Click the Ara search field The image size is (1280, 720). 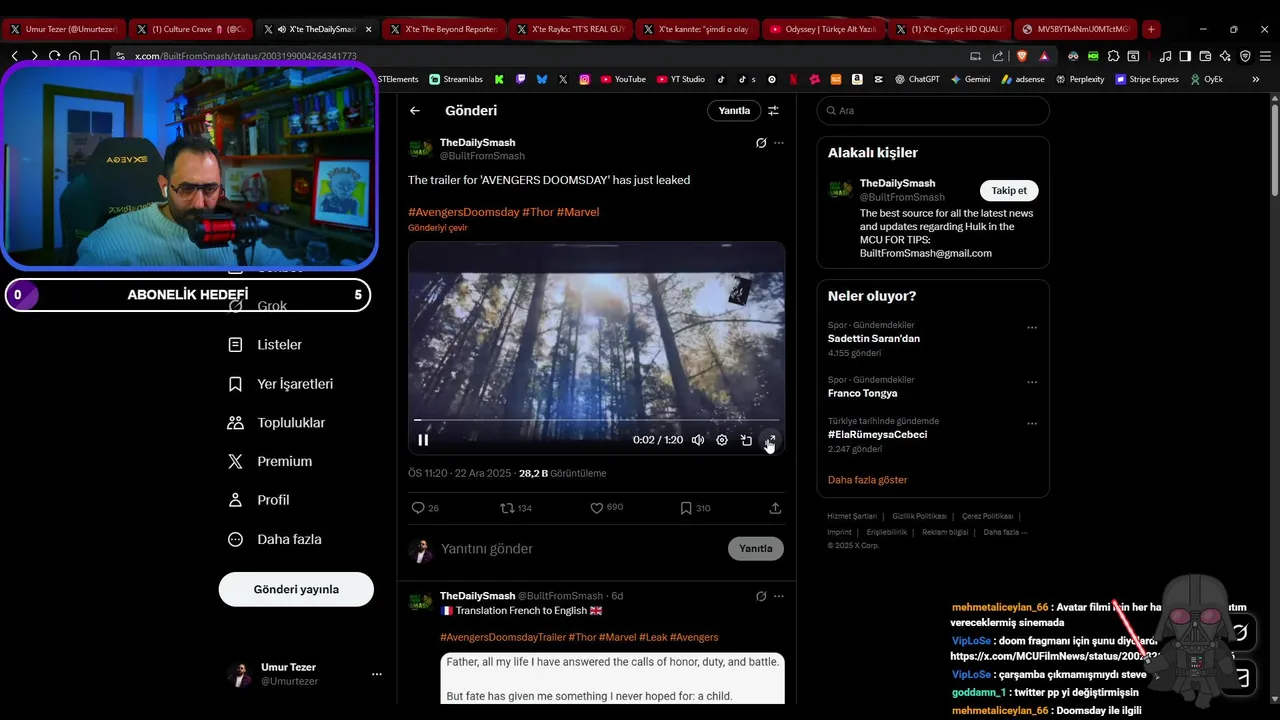coord(933,111)
